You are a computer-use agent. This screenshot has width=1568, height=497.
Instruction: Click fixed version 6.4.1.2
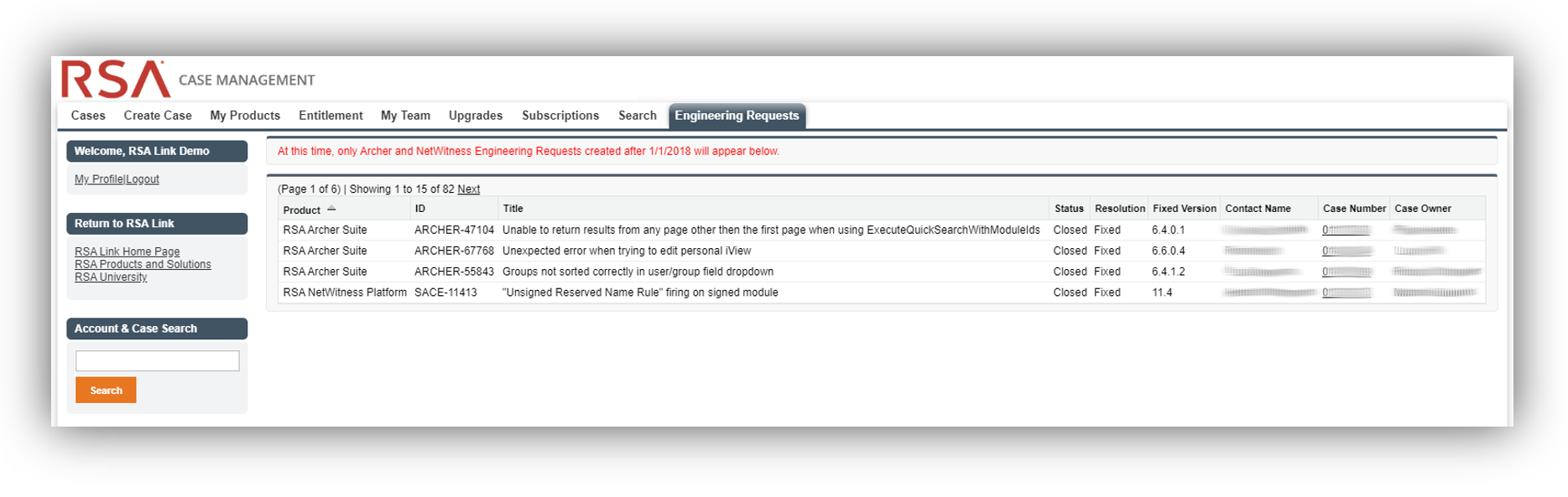click(1168, 272)
